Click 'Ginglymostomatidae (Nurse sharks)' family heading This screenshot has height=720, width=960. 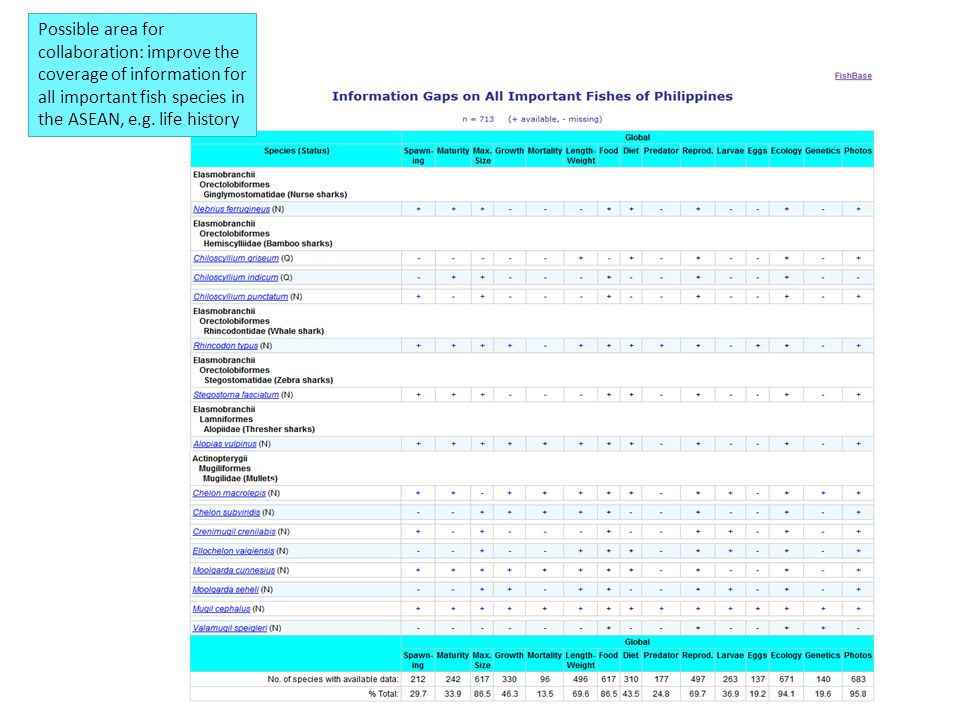pos(276,195)
